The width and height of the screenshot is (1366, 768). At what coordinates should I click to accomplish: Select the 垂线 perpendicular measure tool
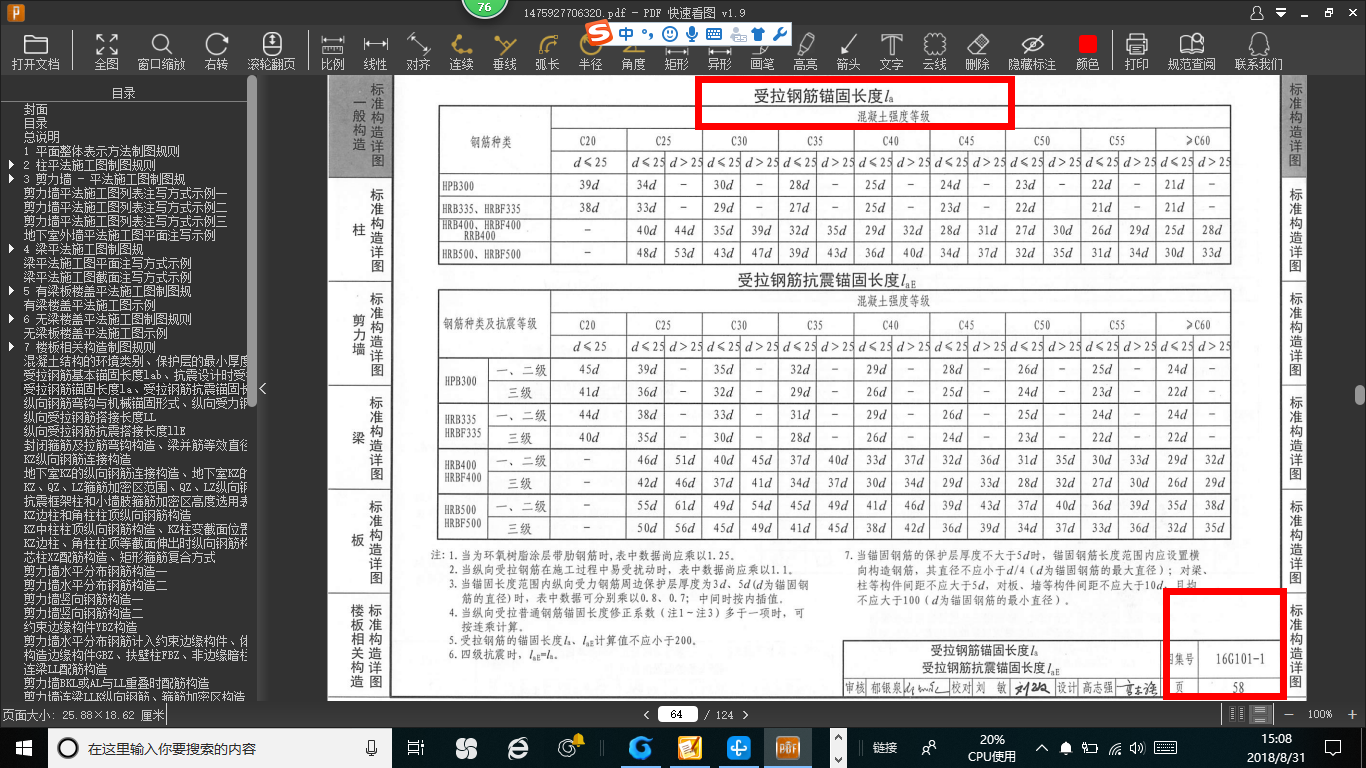[x=504, y=51]
